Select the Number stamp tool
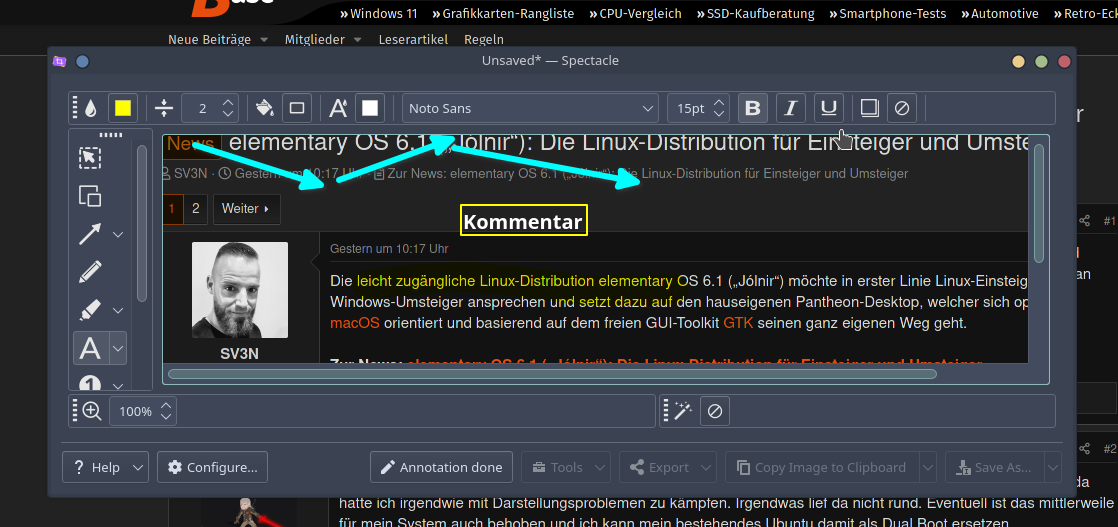The image size is (1118, 527). [x=90, y=385]
